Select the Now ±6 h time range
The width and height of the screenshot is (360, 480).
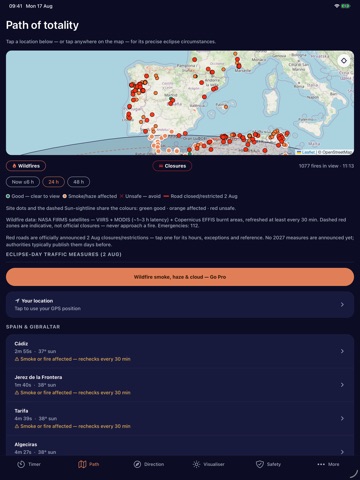[x=23, y=182]
